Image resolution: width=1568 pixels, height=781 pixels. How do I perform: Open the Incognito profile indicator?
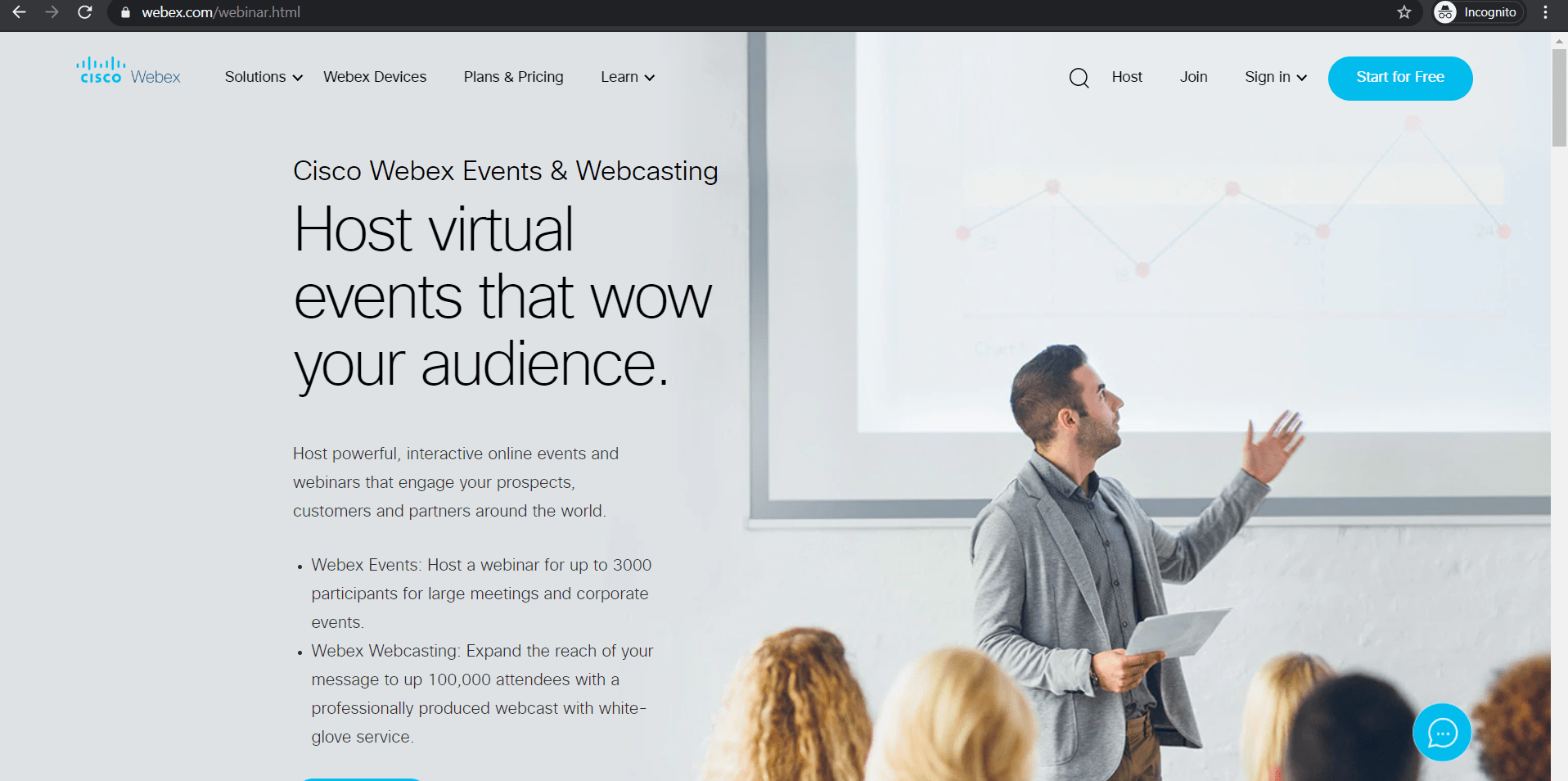(1479, 12)
